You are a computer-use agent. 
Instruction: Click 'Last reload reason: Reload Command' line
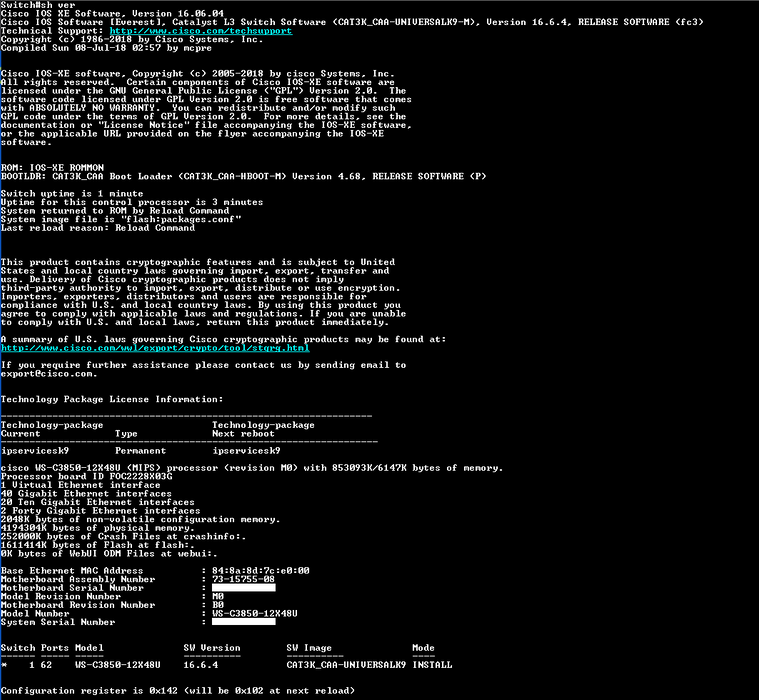point(98,228)
